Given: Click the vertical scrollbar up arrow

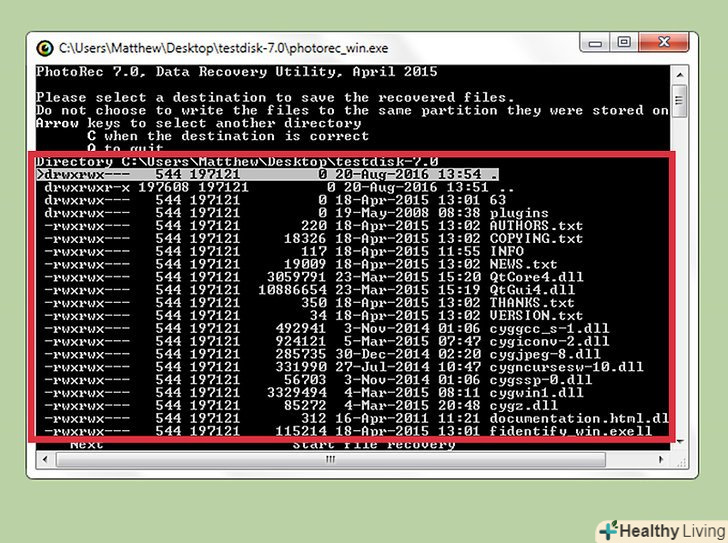Looking at the screenshot, I should (680, 75).
